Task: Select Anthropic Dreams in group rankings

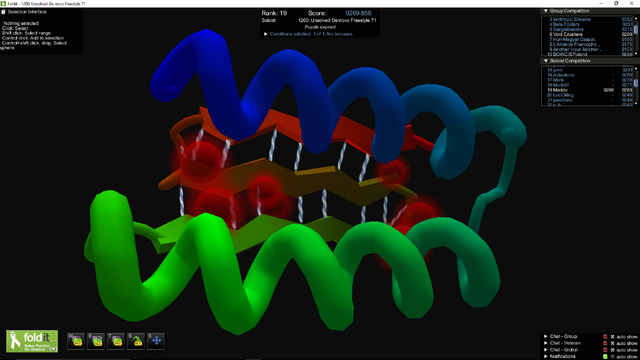Action: coord(570,19)
